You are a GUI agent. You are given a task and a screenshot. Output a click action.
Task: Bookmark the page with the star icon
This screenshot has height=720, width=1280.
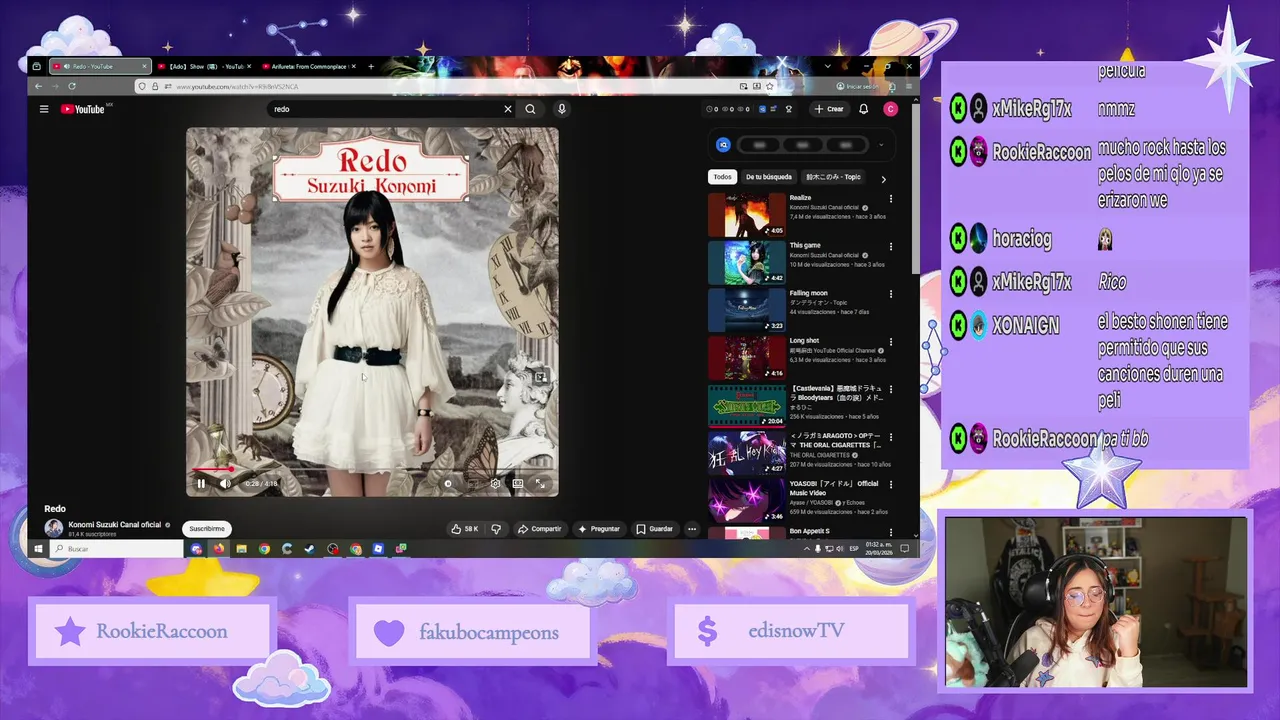[770, 86]
